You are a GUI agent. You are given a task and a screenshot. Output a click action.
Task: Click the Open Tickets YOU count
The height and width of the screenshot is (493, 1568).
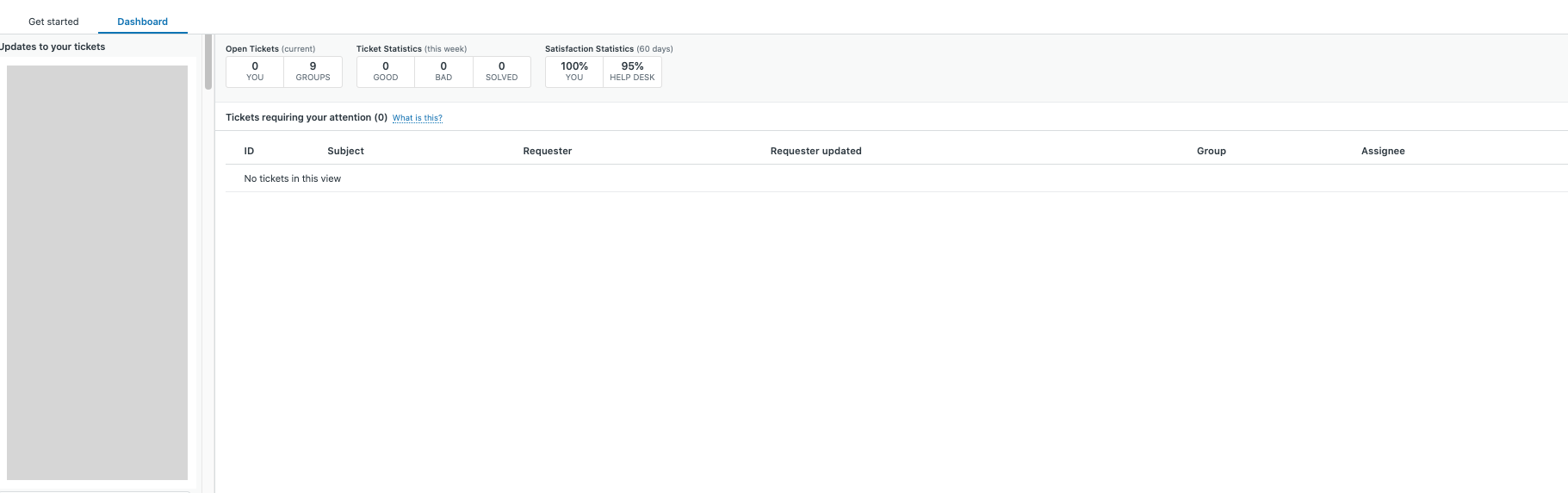click(255, 72)
